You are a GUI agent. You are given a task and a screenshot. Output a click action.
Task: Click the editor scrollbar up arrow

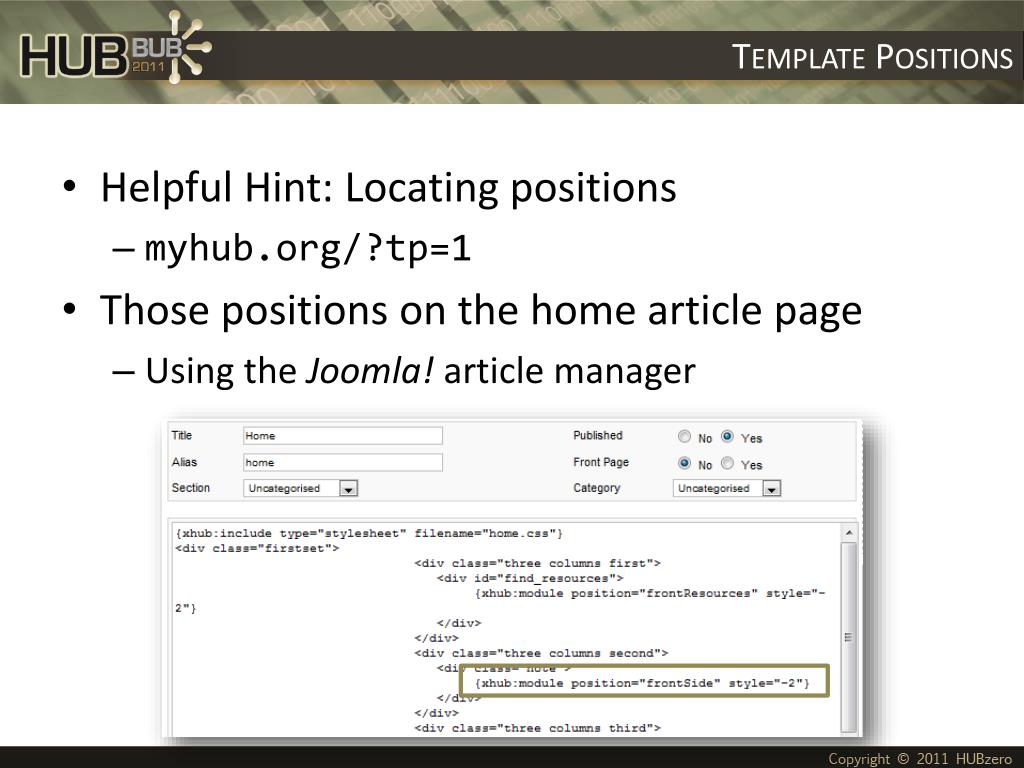coord(848,533)
